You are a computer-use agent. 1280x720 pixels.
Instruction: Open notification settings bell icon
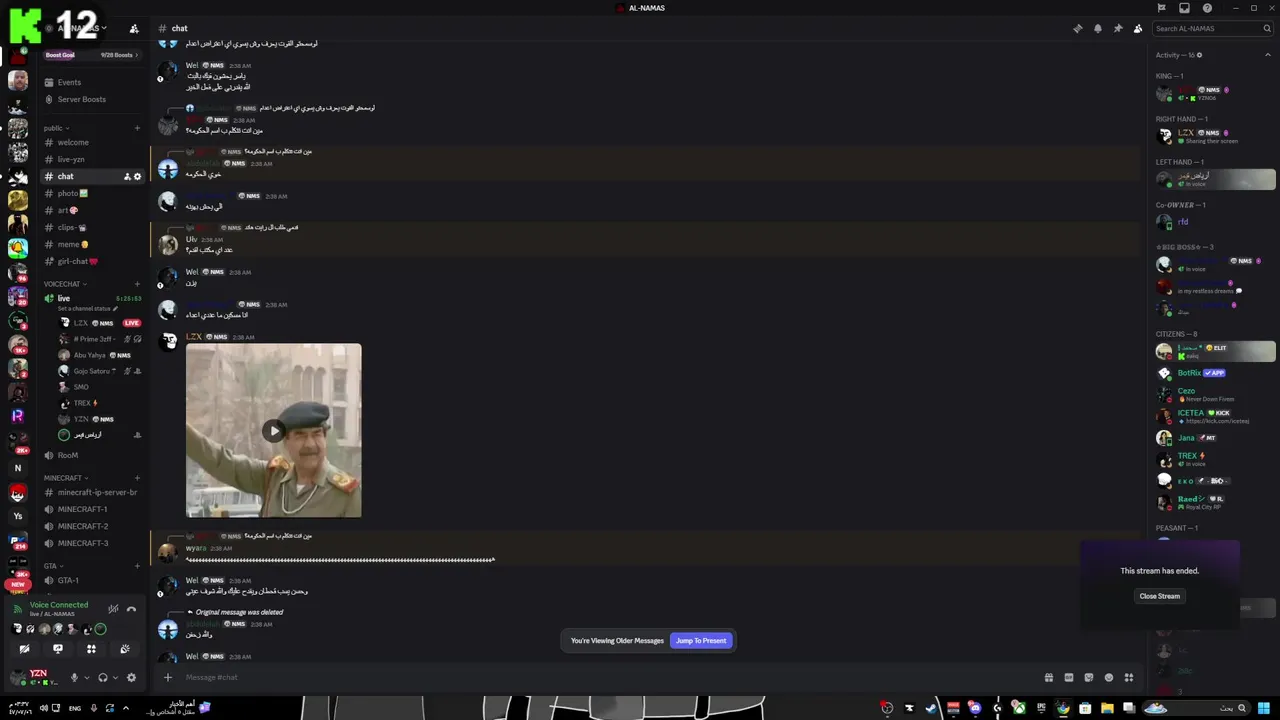click(x=1098, y=28)
